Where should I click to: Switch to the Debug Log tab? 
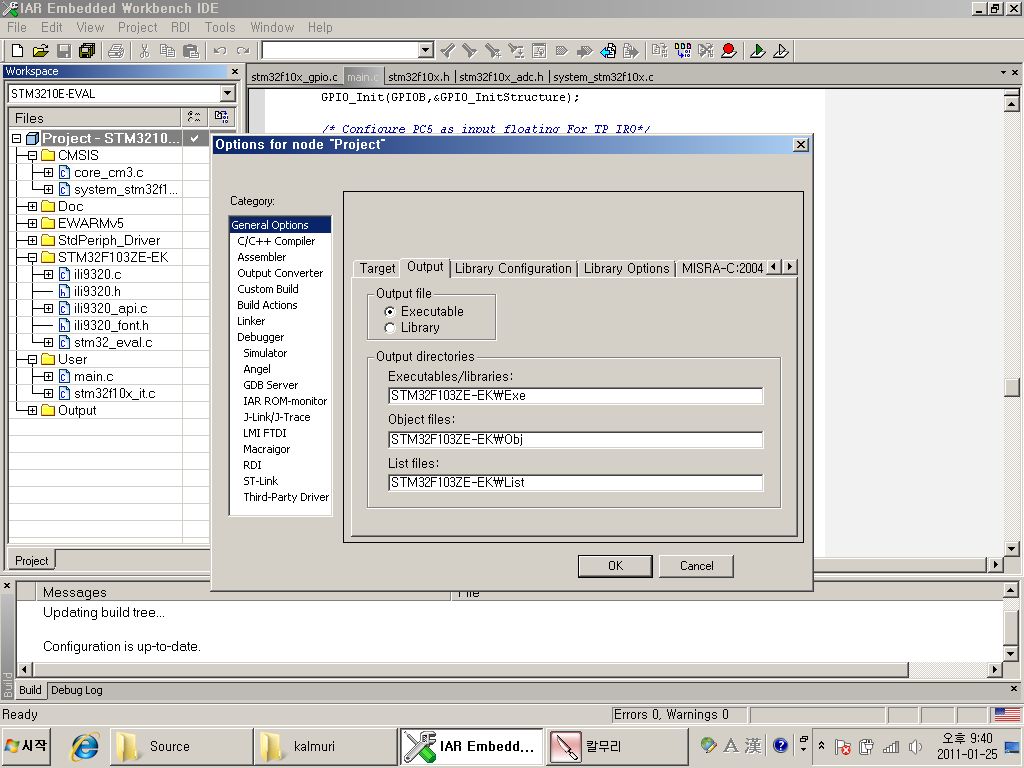[76, 690]
